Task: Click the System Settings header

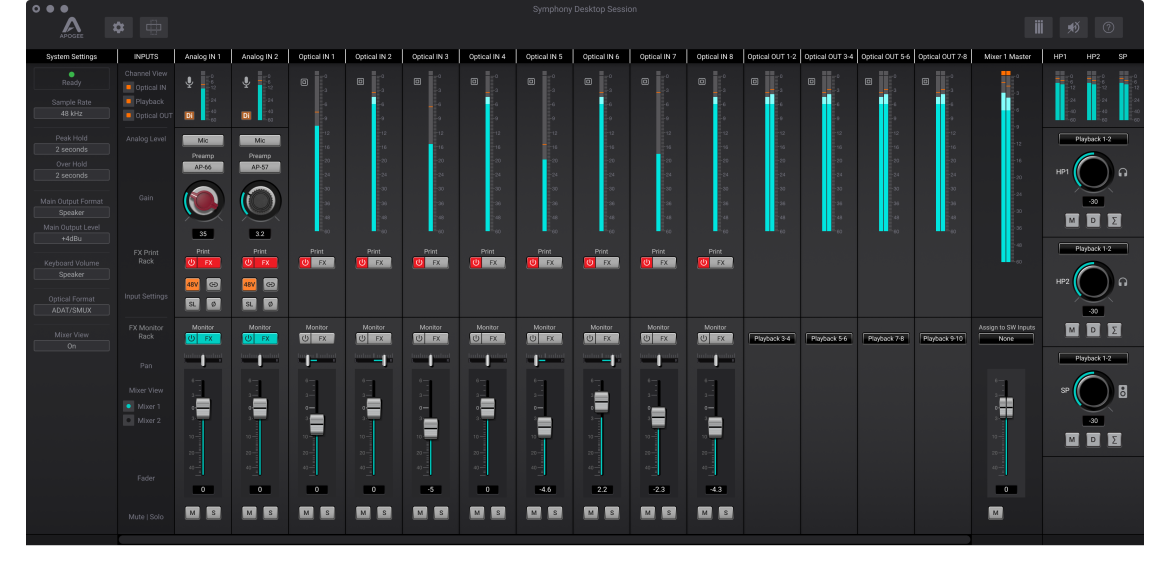Action: (72, 56)
